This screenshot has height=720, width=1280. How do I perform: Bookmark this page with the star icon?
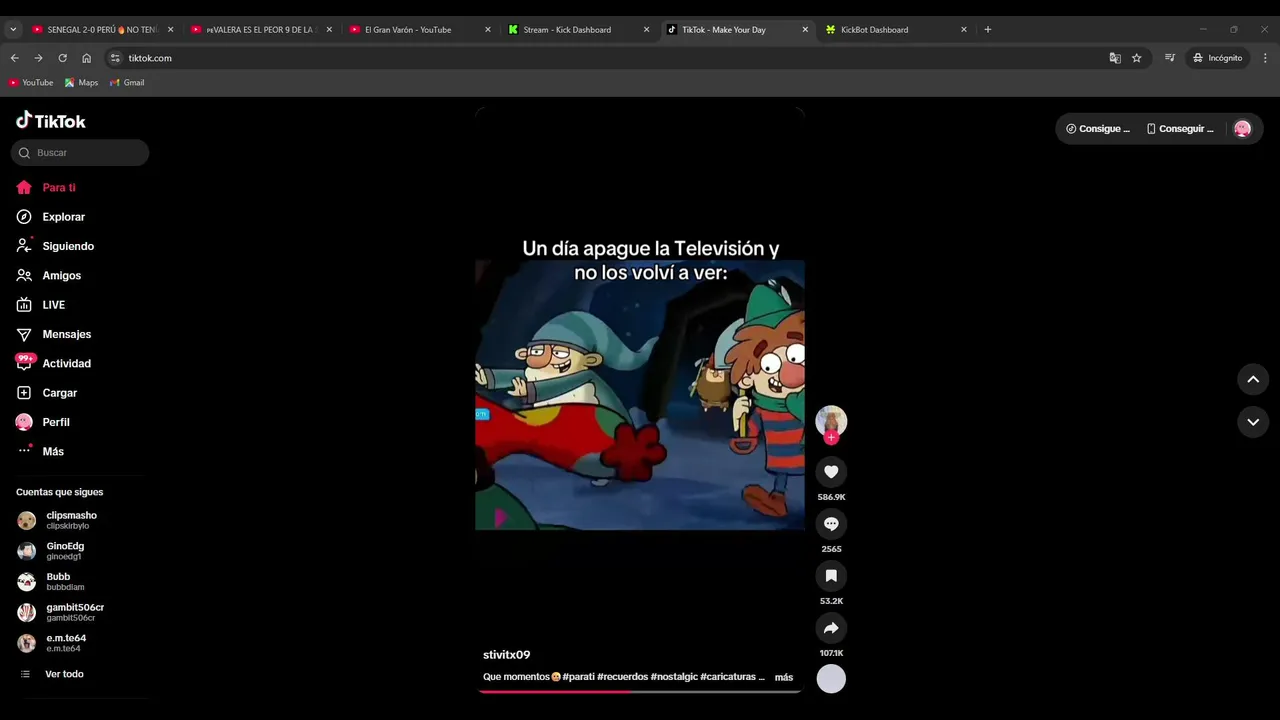tap(1136, 58)
